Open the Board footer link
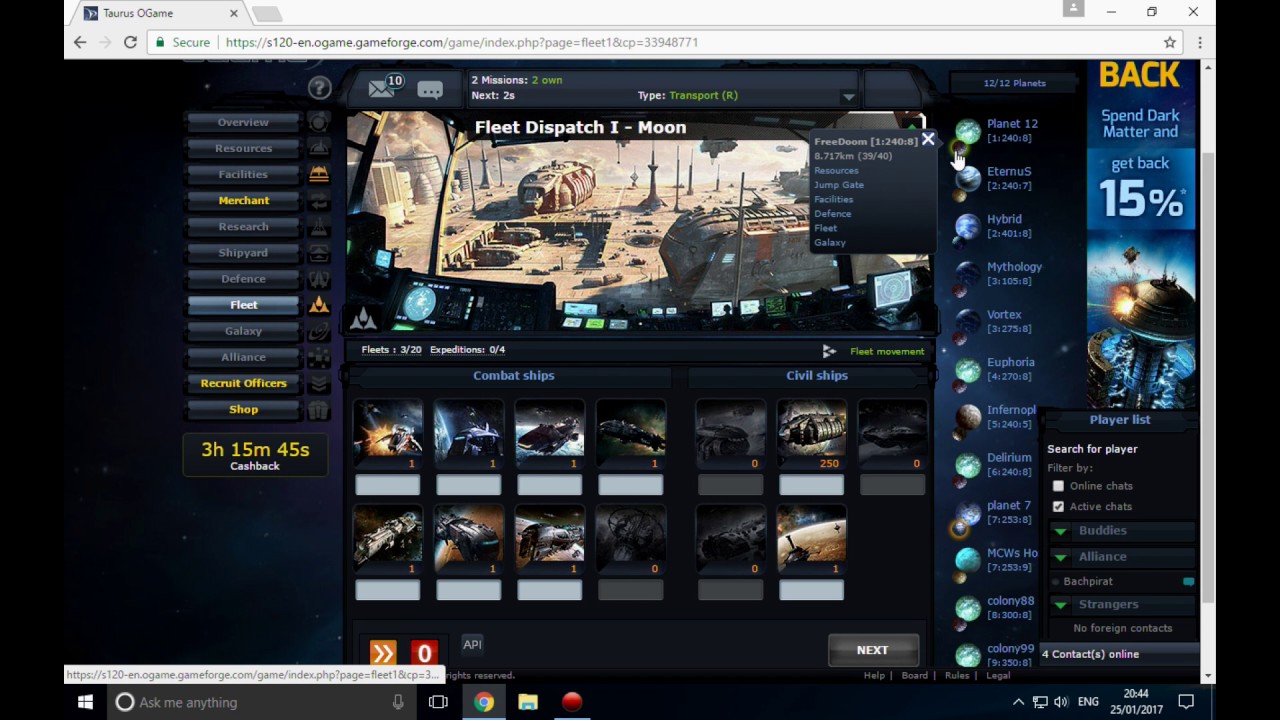This screenshot has width=1280, height=720. point(915,676)
